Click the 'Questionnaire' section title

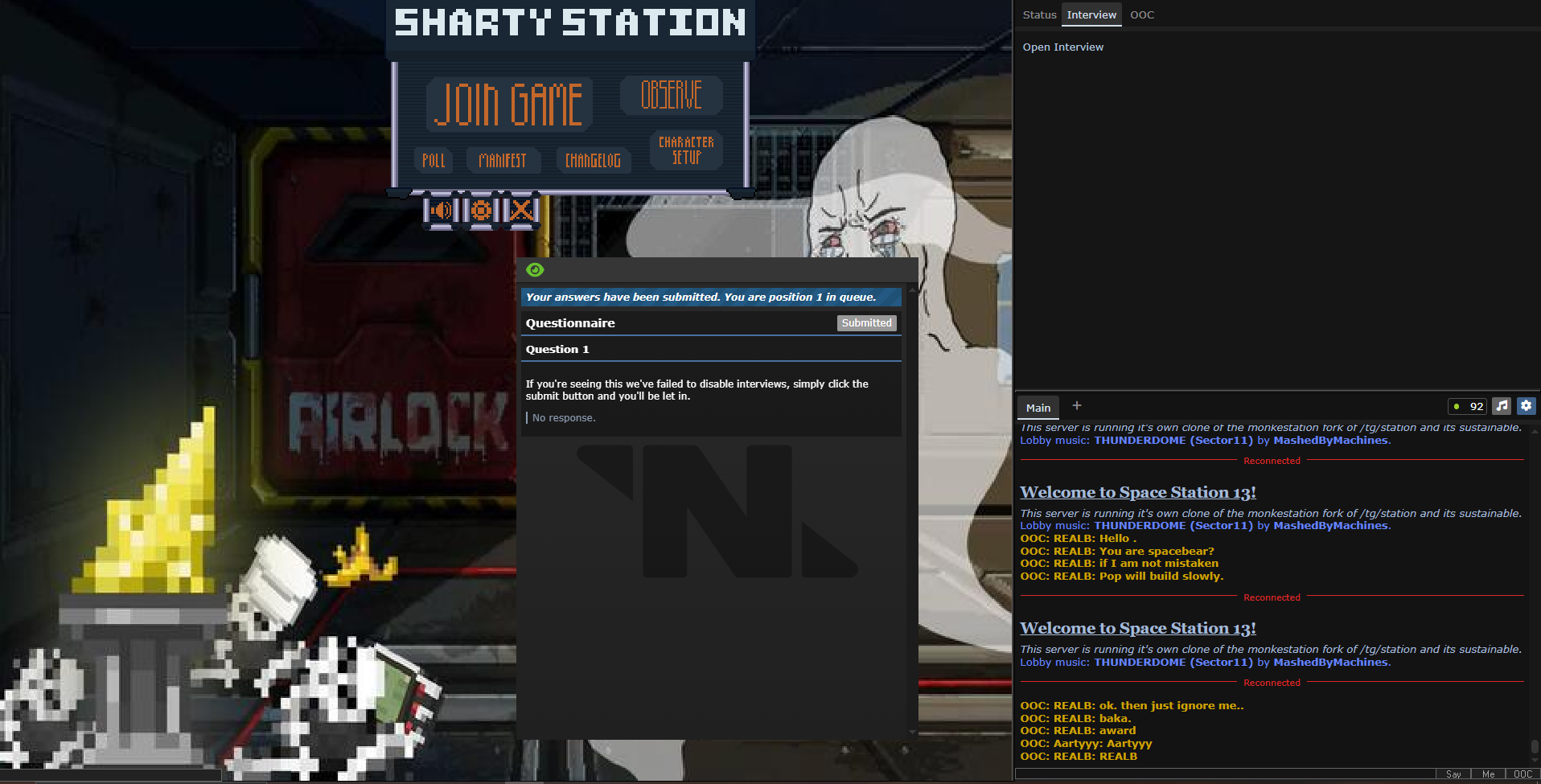click(570, 322)
